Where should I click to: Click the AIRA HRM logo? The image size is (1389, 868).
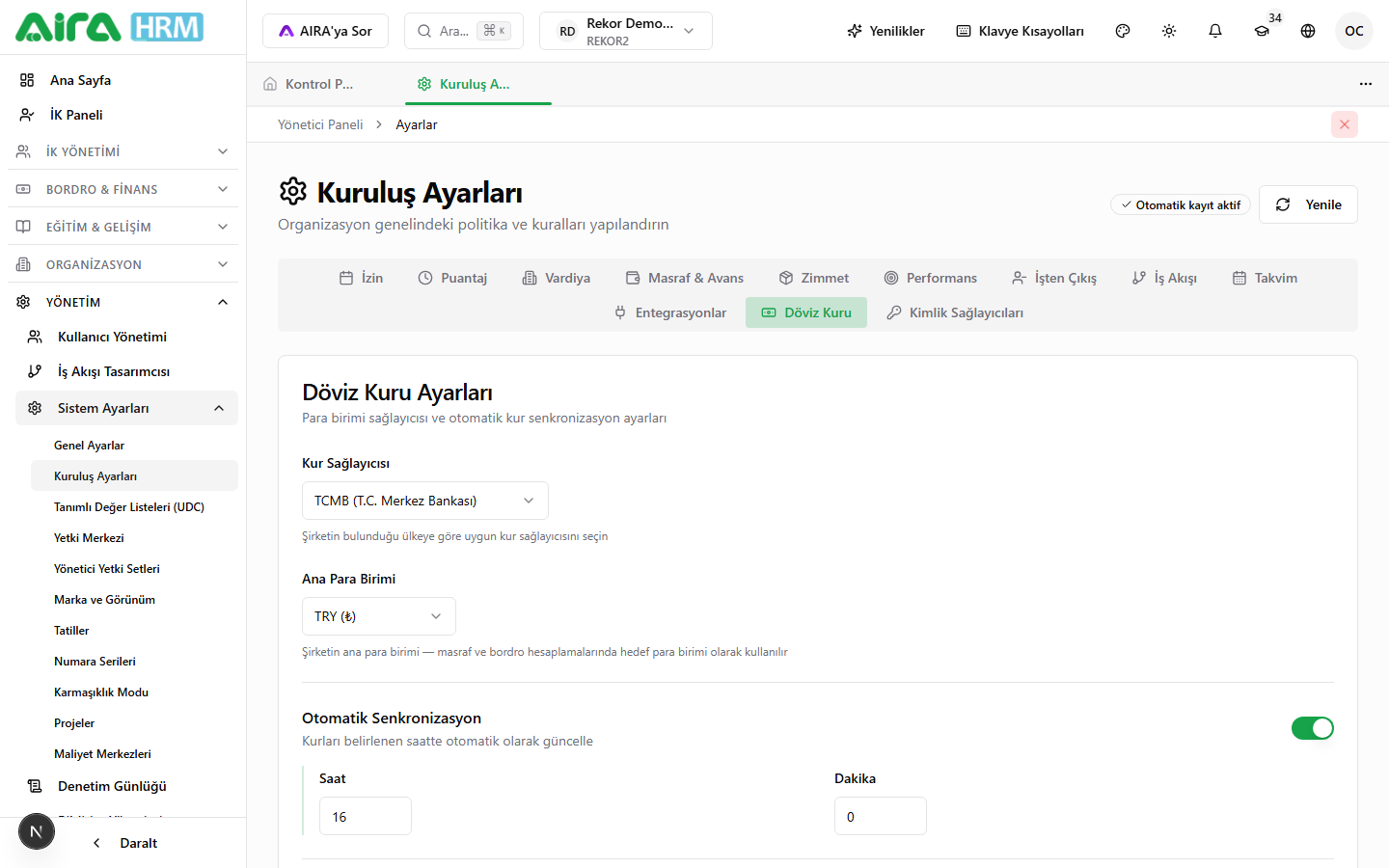[x=109, y=27]
